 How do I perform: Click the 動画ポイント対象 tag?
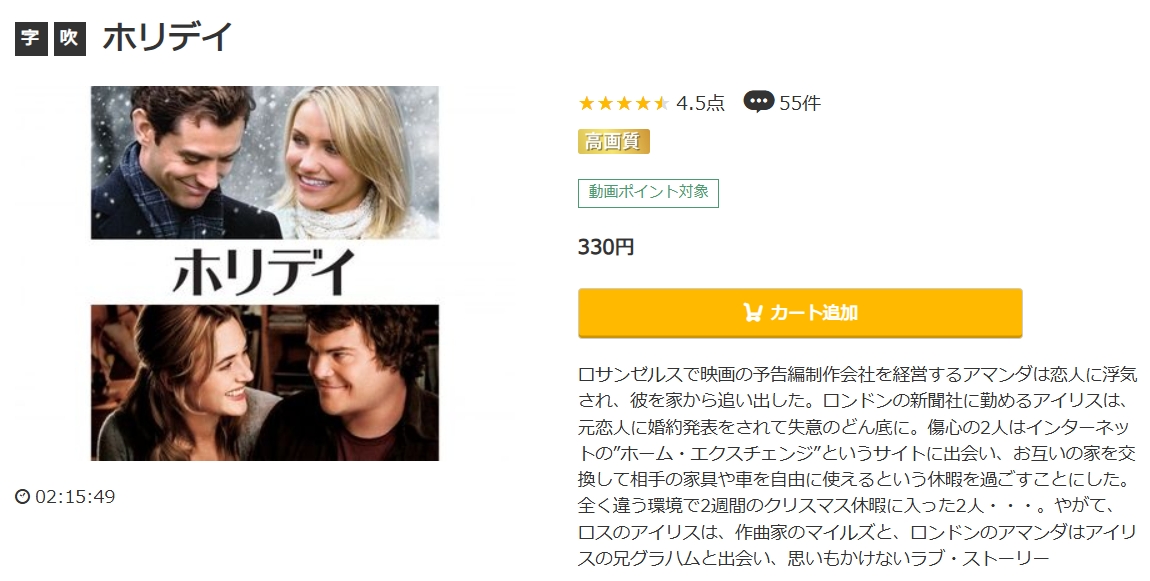click(x=648, y=193)
